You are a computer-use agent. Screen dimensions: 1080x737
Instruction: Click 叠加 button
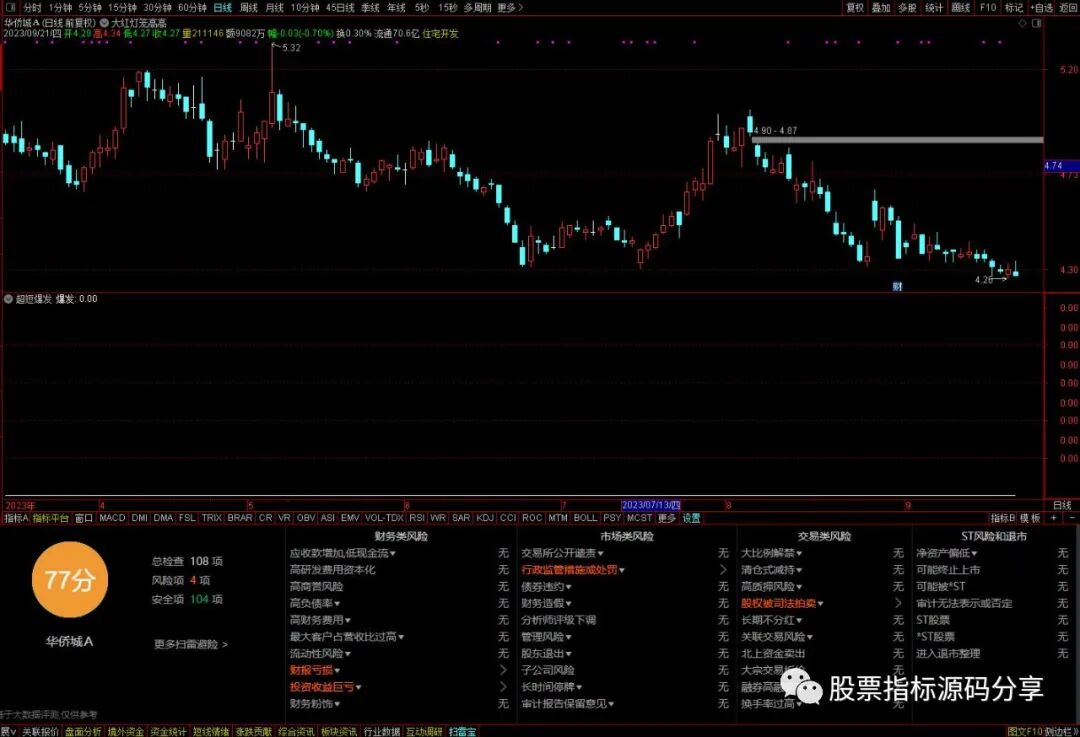(881, 8)
